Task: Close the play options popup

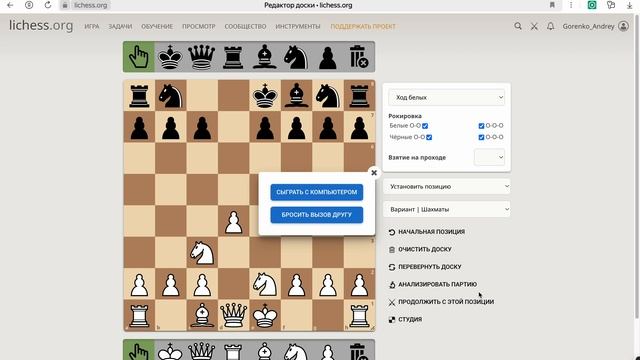Action: tap(374, 173)
